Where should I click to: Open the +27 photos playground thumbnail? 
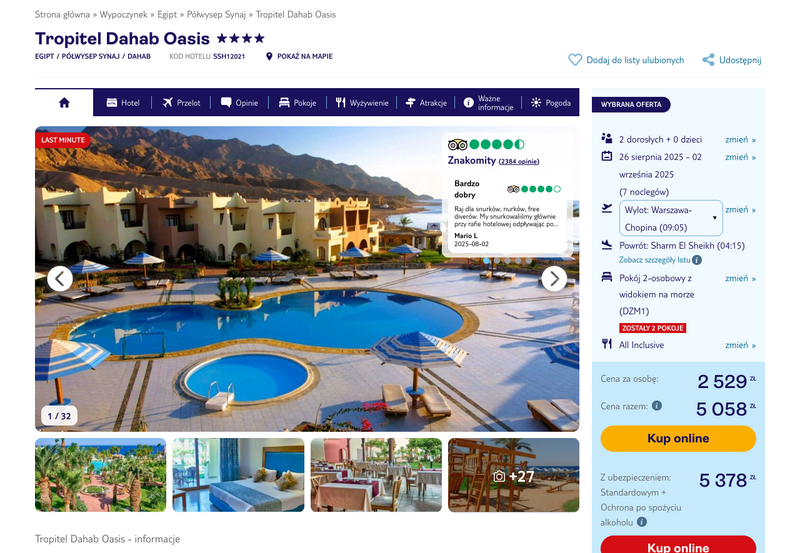(x=514, y=475)
